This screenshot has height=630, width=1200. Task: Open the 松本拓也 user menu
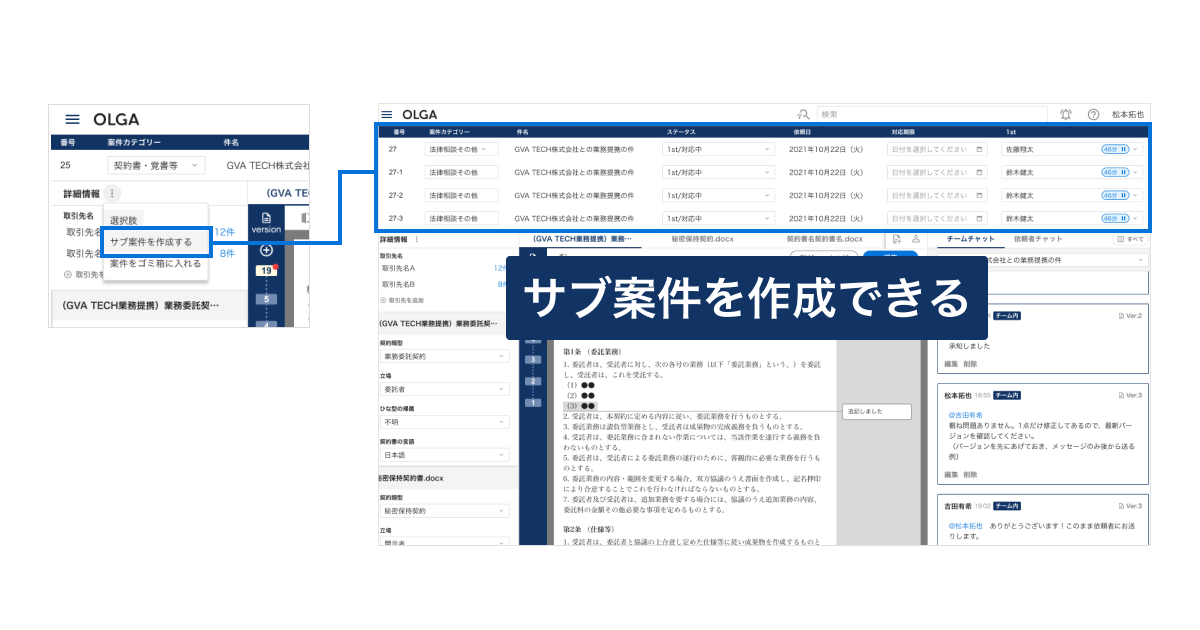(1127, 114)
